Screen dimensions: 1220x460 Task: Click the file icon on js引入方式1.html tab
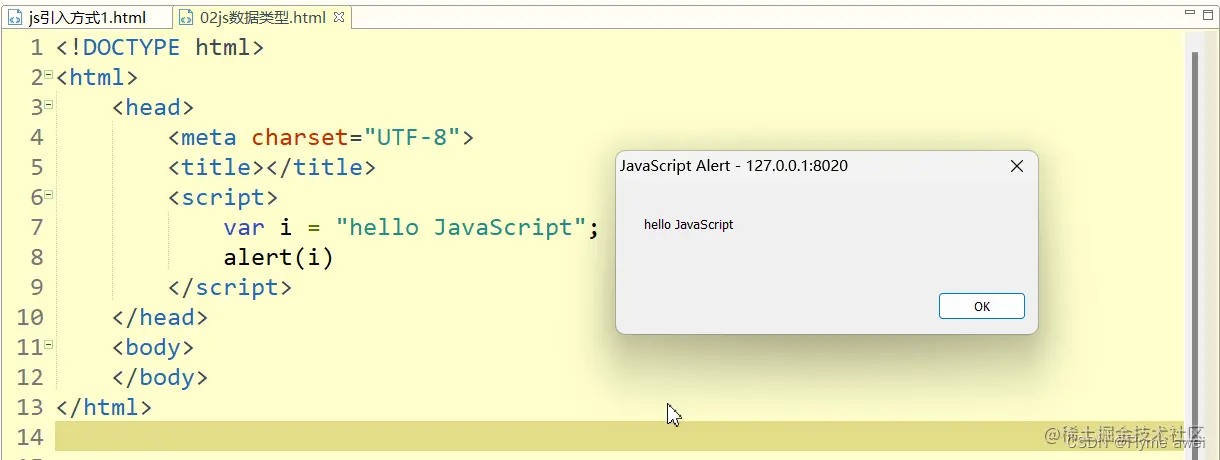15,18
